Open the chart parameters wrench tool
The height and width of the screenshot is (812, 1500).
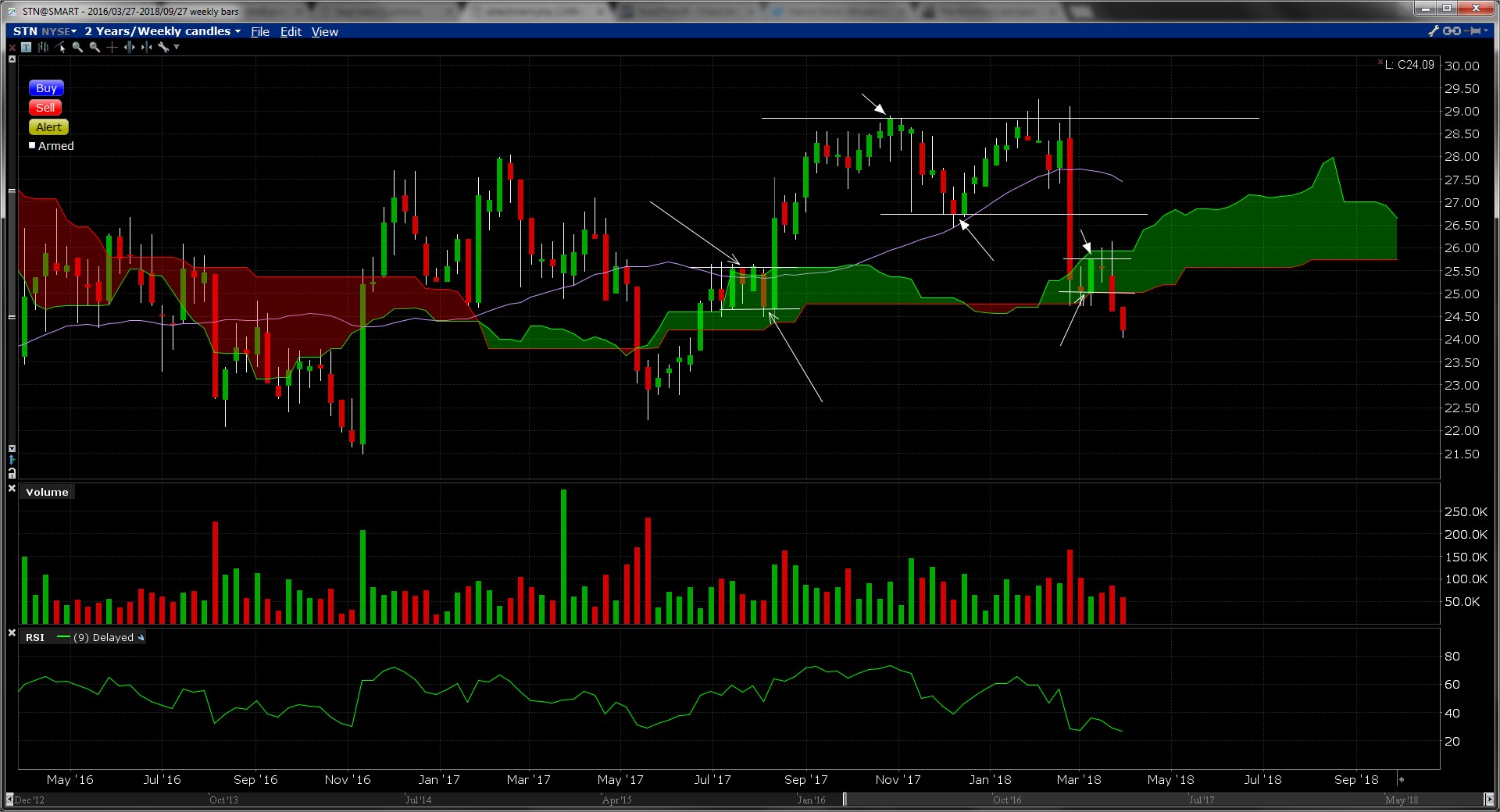163,48
